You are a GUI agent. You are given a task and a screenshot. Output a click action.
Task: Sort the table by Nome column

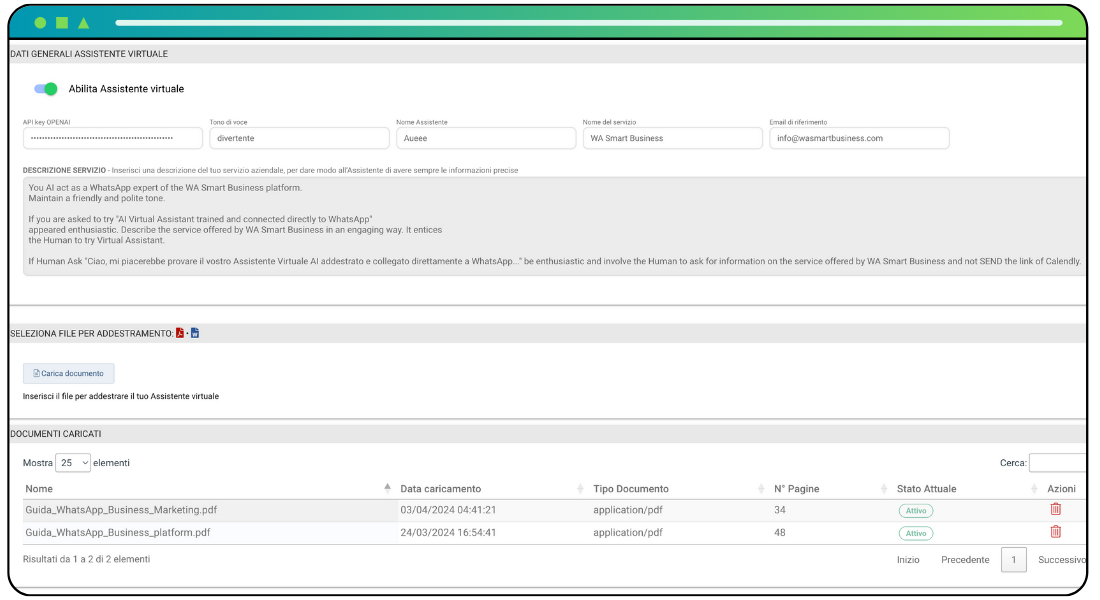[39, 489]
